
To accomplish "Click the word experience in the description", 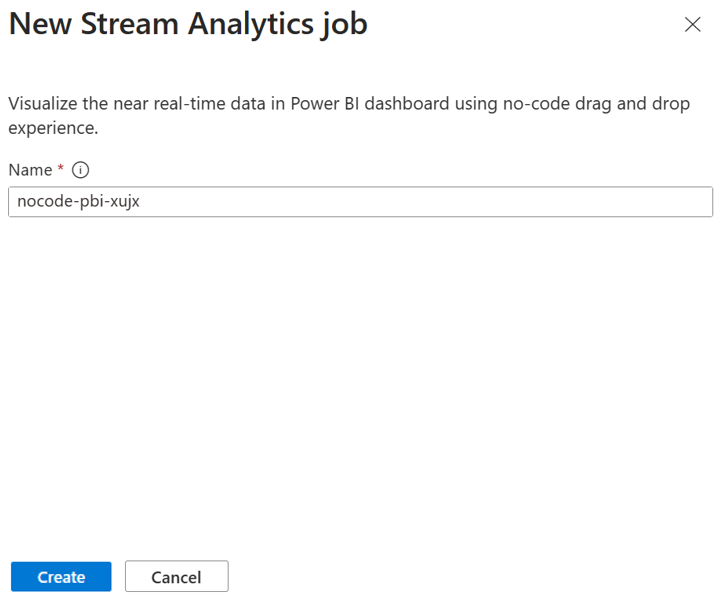I will click(52, 128).
